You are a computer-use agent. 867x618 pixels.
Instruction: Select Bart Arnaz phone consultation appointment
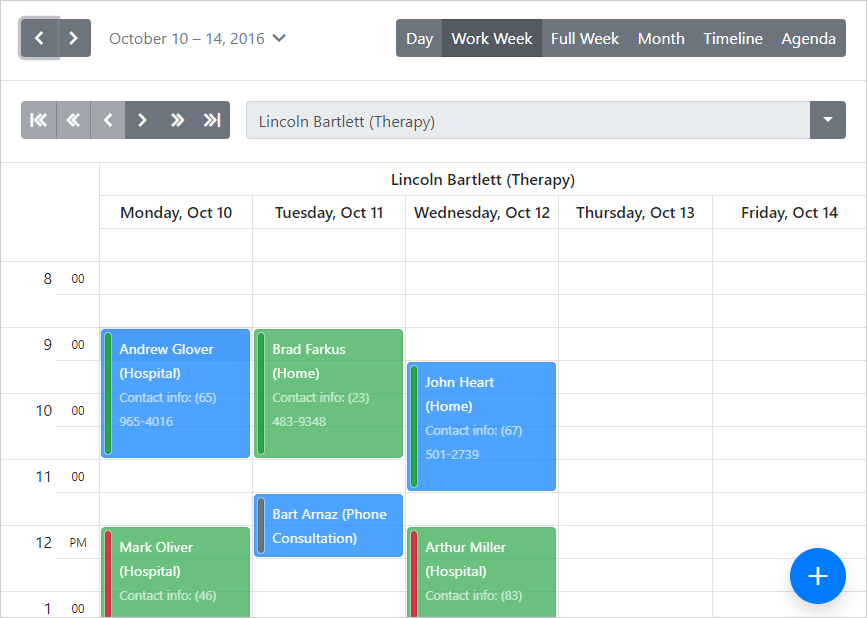329,526
